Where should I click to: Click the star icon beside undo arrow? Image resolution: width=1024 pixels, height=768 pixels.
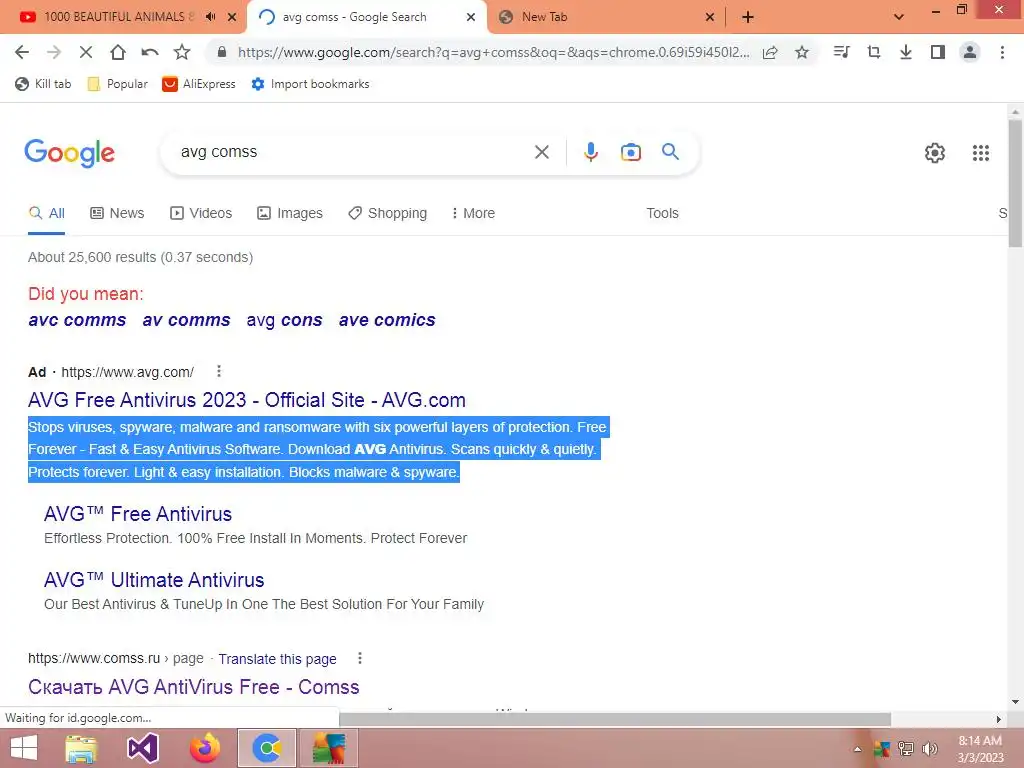182,52
